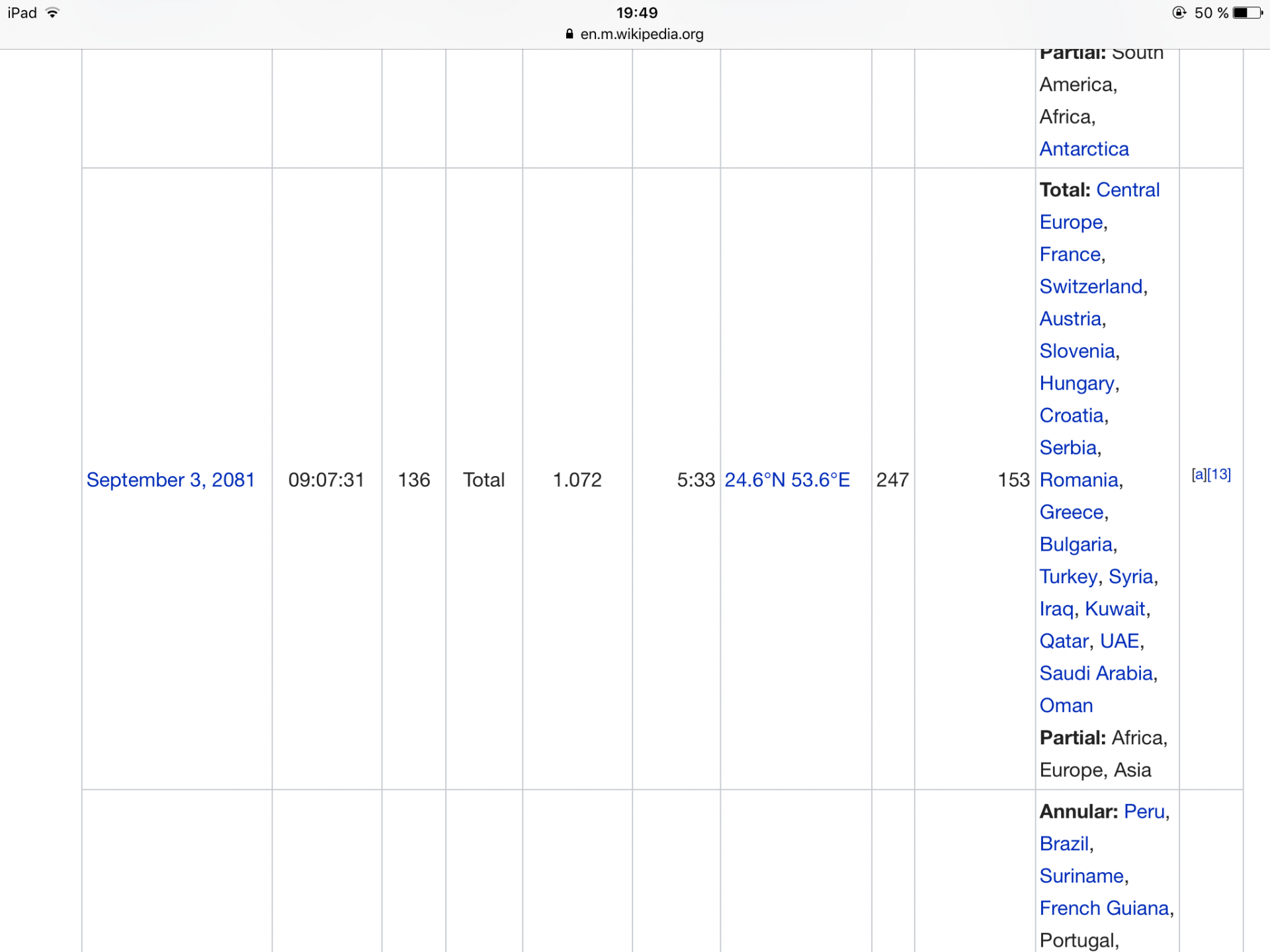1270x952 pixels.
Task: Select the Europe, Asia text
Action: tap(1095, 770)
